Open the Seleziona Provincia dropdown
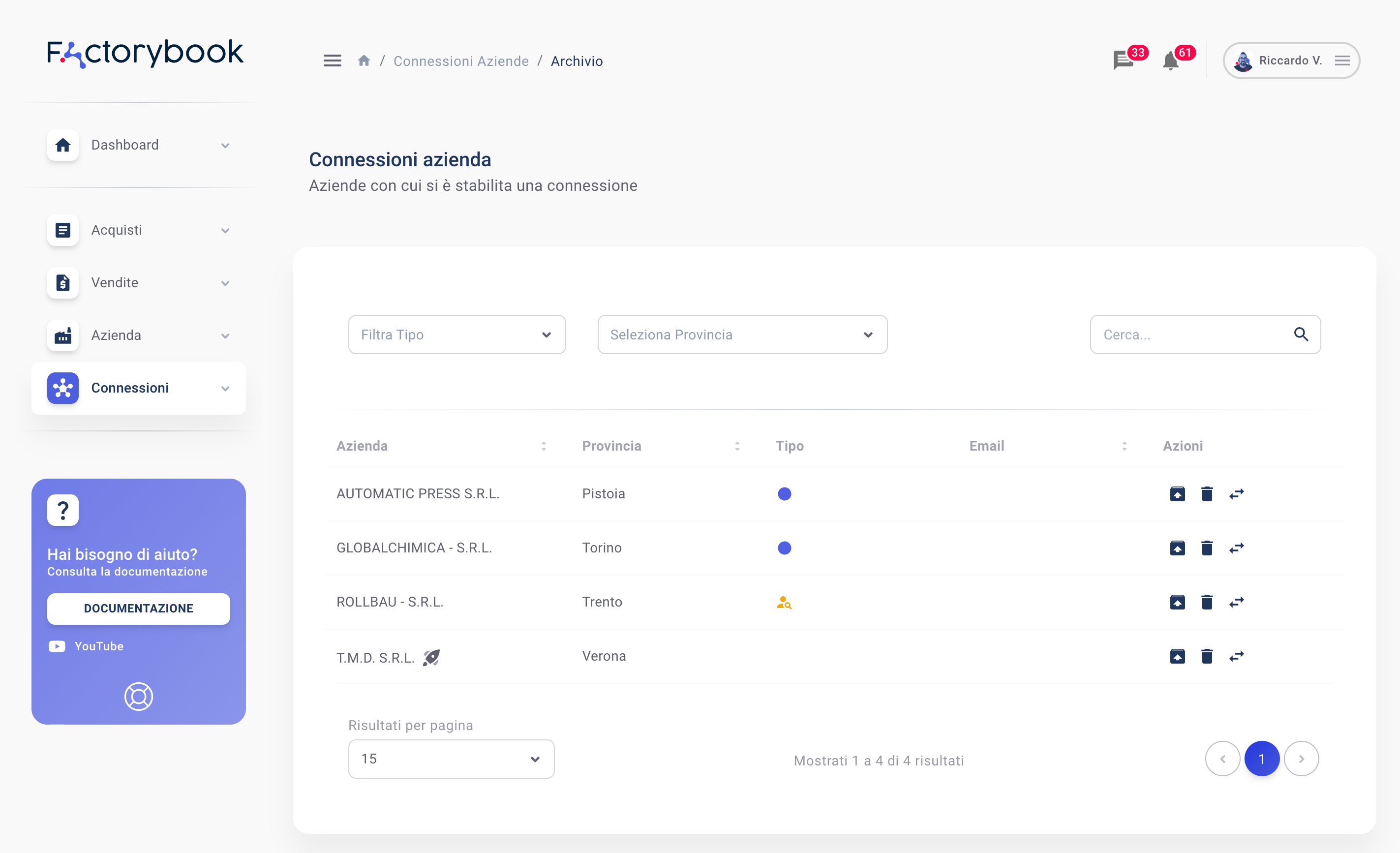 [741, 335]
